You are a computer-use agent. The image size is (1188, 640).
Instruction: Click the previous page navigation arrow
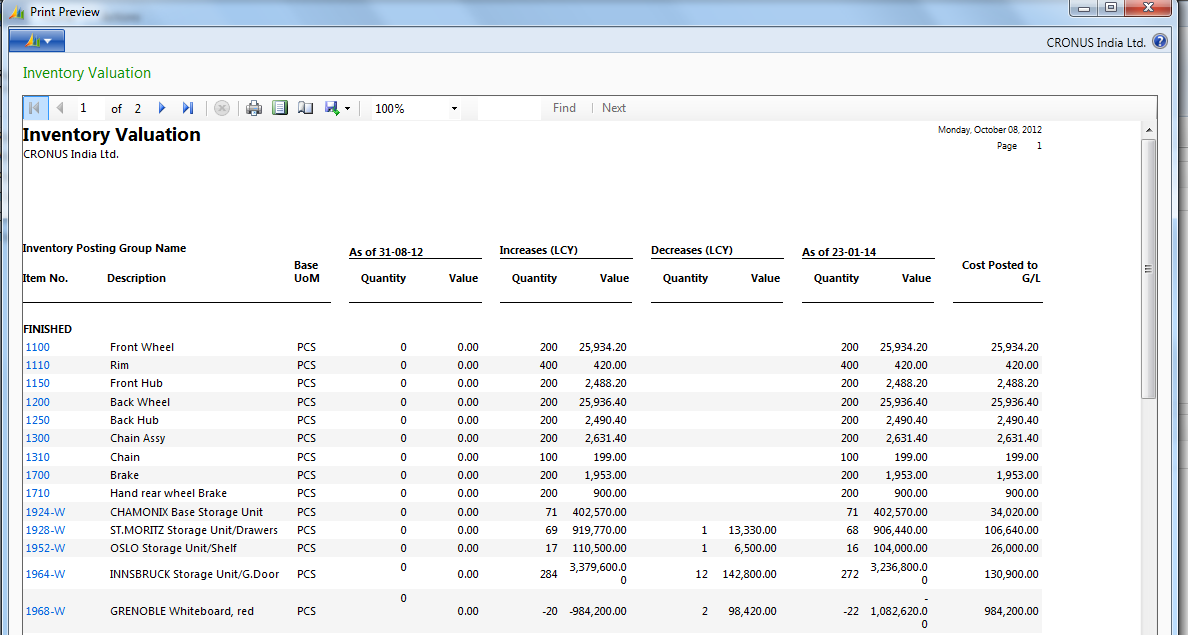pos(59,107)
